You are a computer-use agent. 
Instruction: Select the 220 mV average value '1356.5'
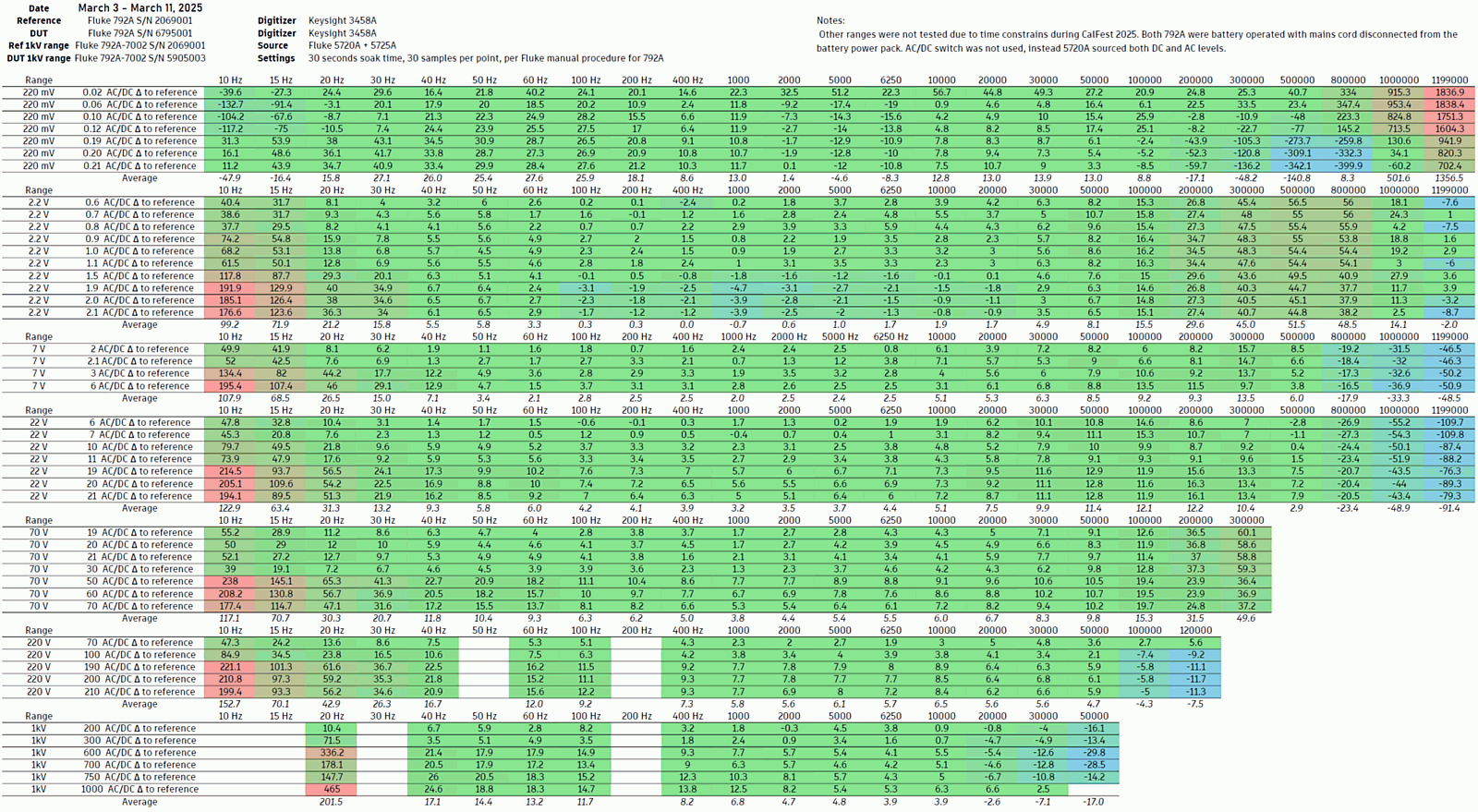(x=1449, y=178)
